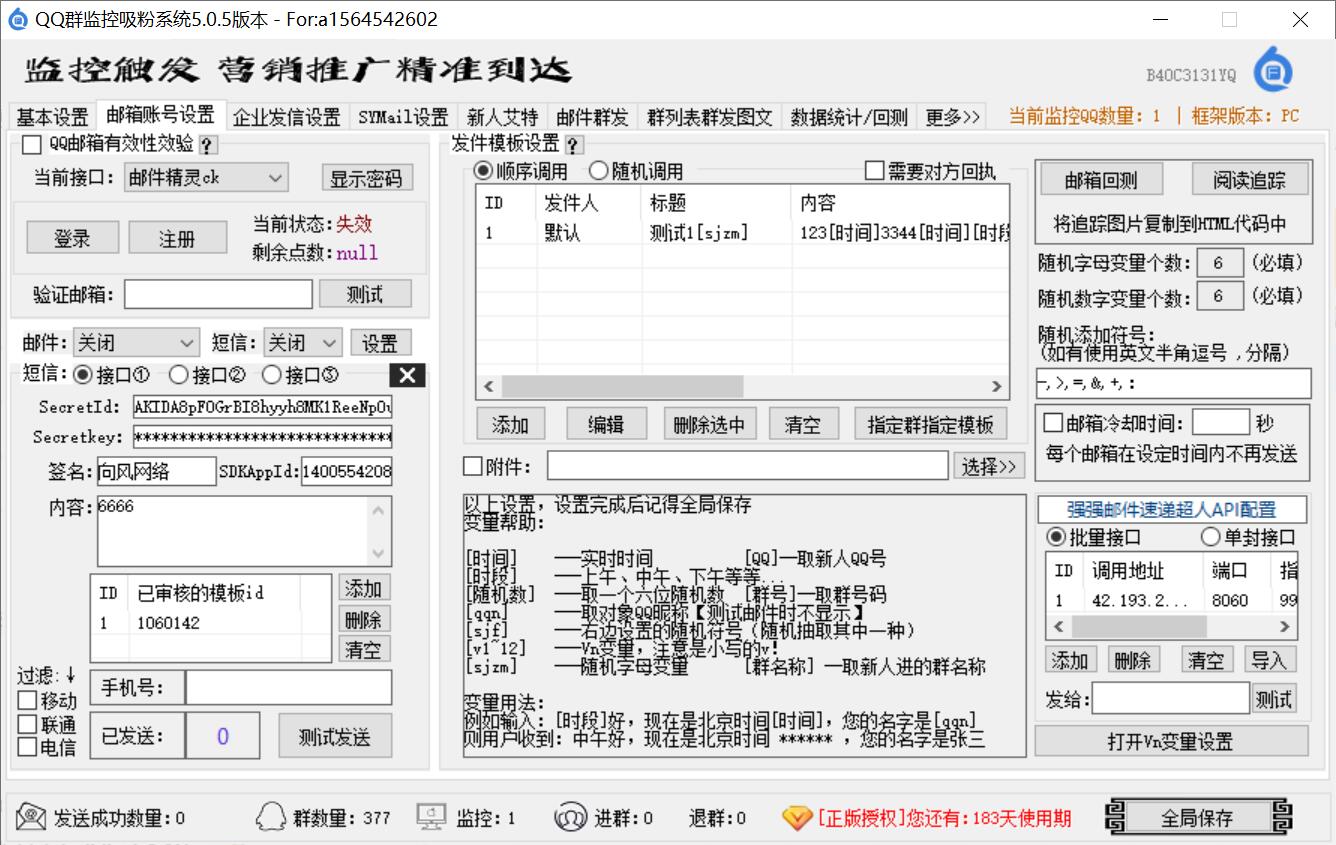Open the 数据统计/回测 tab
1336x845 pixels.
point(848,117)
